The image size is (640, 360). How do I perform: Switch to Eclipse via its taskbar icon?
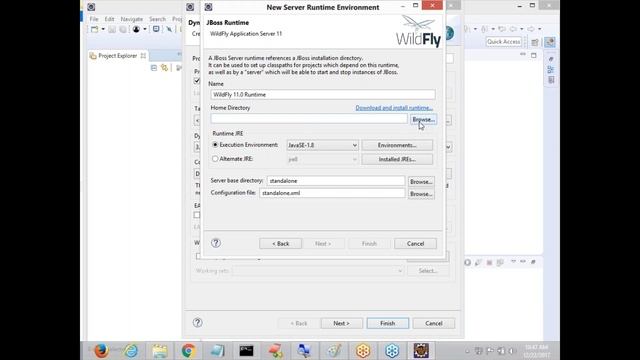coord(421,351)
